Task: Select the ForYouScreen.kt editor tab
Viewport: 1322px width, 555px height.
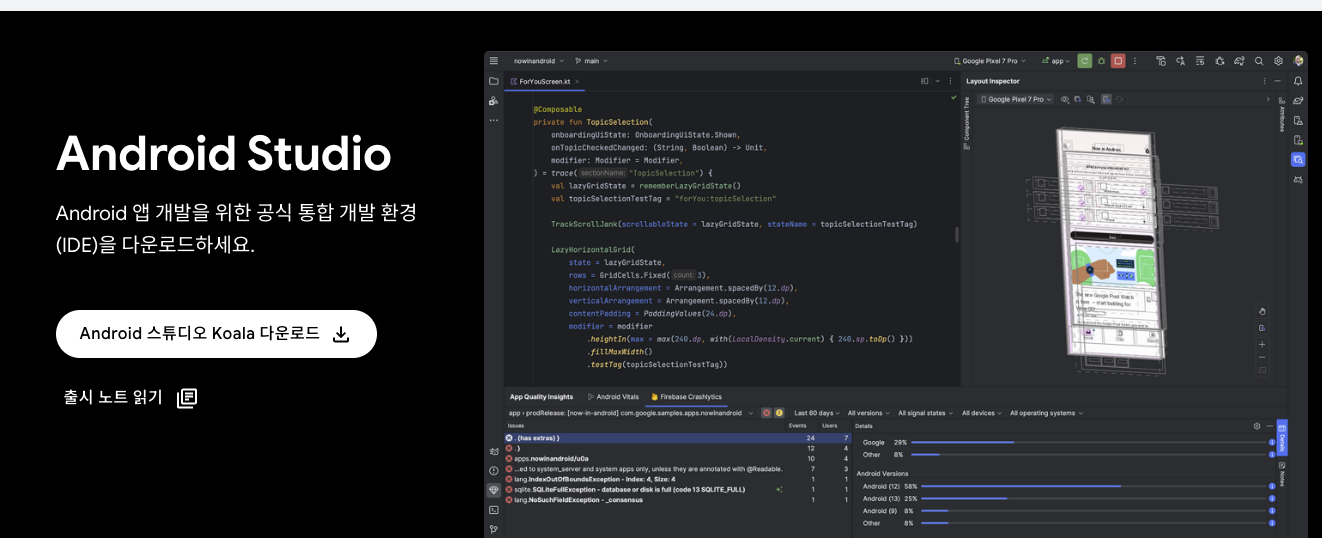Action: 544,82
